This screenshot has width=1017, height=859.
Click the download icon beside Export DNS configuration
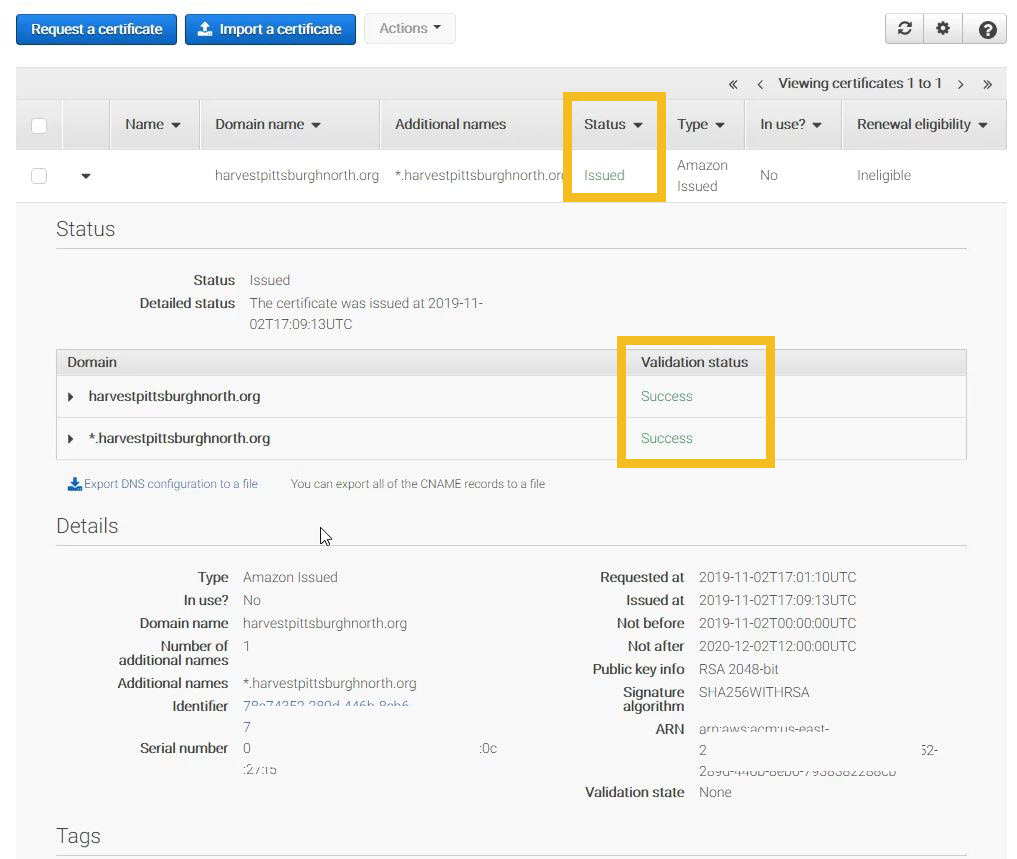click(x=75, y=484)
